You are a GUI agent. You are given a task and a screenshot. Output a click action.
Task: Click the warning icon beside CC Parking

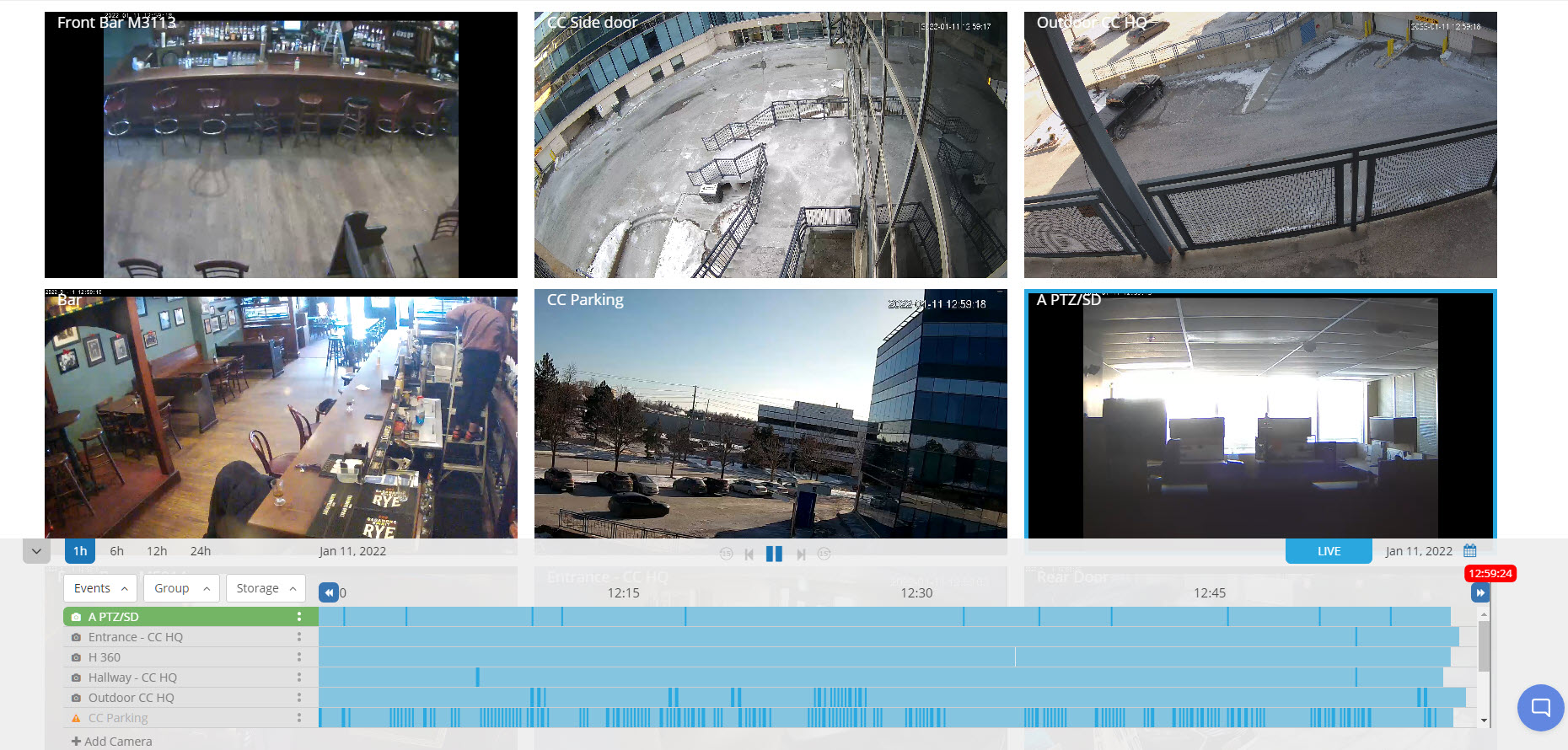76,718
